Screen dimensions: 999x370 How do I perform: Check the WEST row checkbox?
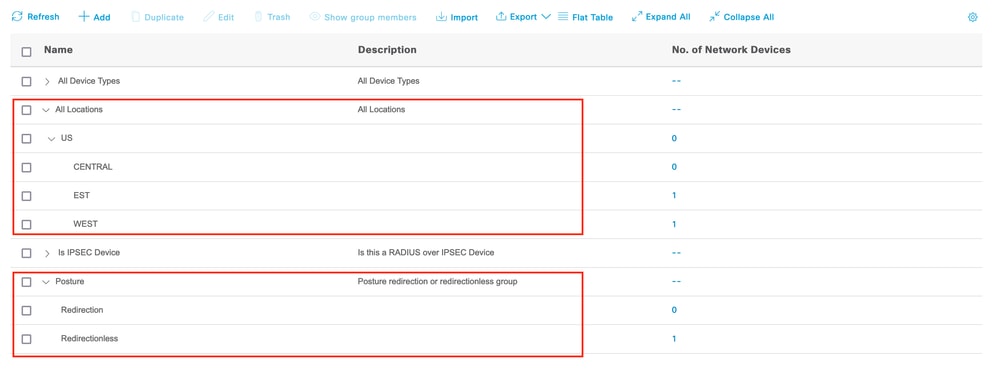[x=26, y=225]
